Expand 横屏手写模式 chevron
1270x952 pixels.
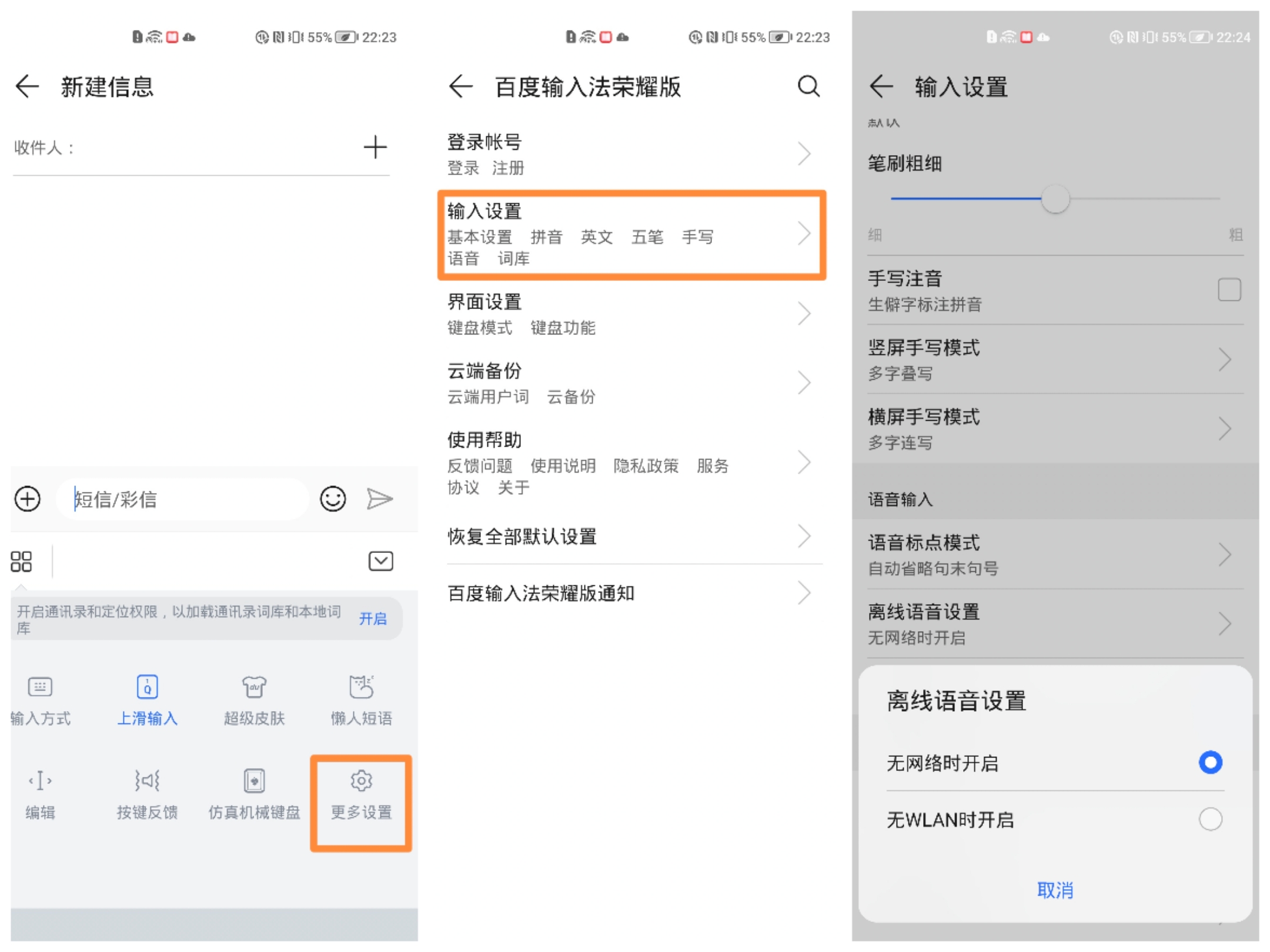(1225, 428)
